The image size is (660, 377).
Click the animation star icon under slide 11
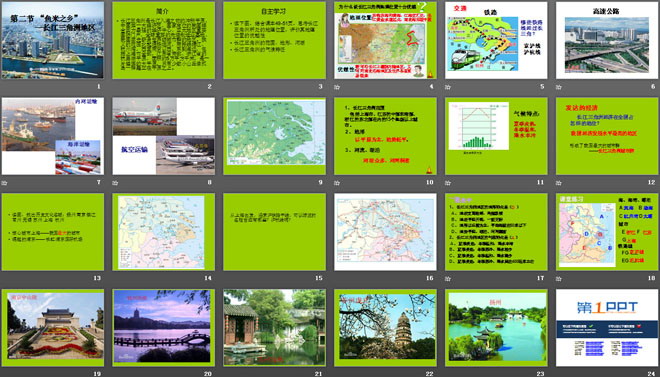[x=448, y=183]
